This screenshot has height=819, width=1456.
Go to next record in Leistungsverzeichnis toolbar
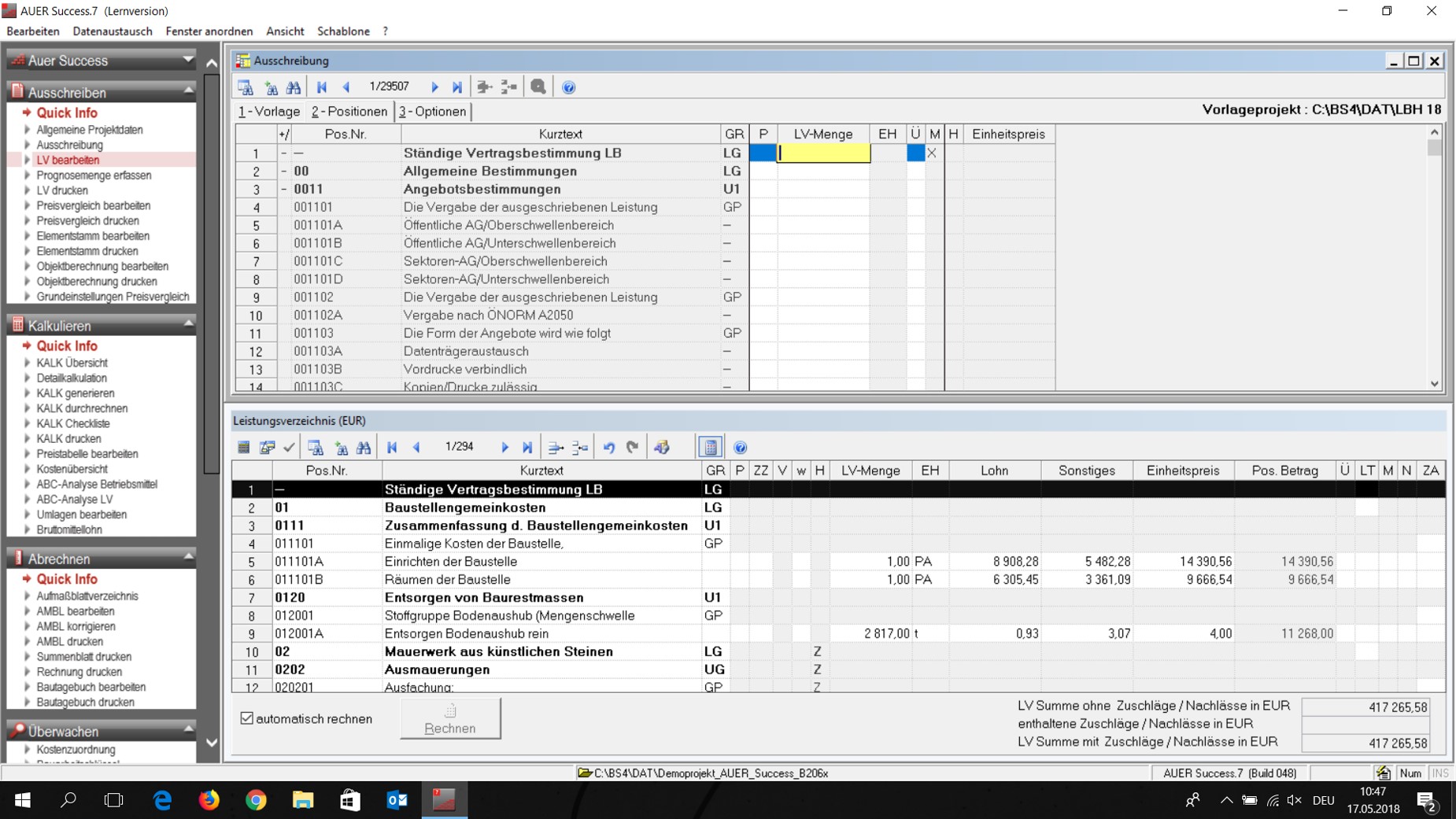(504, 448)
